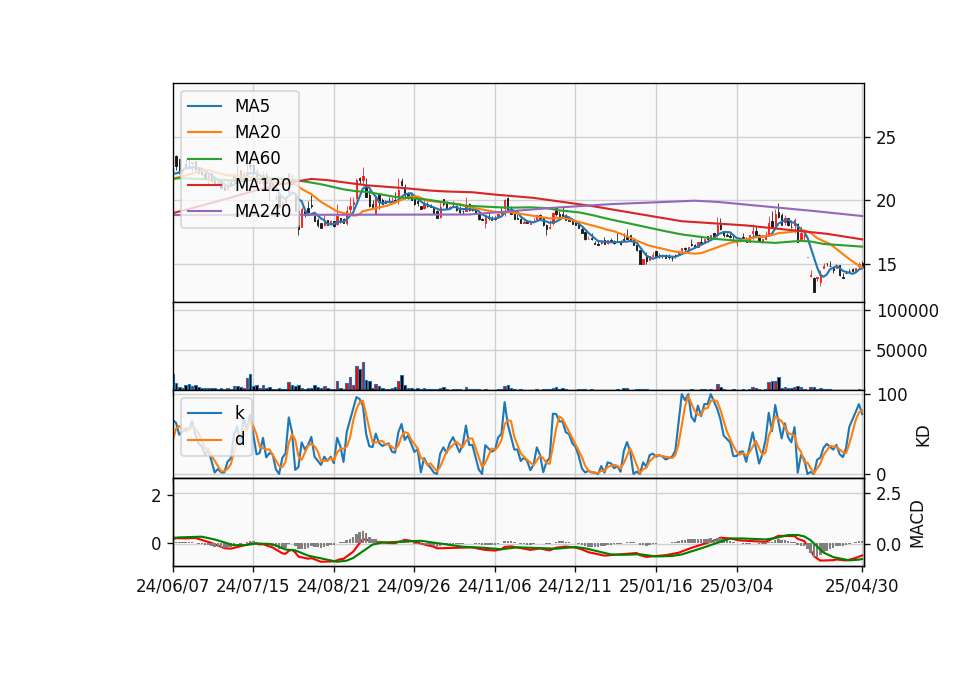Click the MA20 legend label
960x690 pixels.
257,132
